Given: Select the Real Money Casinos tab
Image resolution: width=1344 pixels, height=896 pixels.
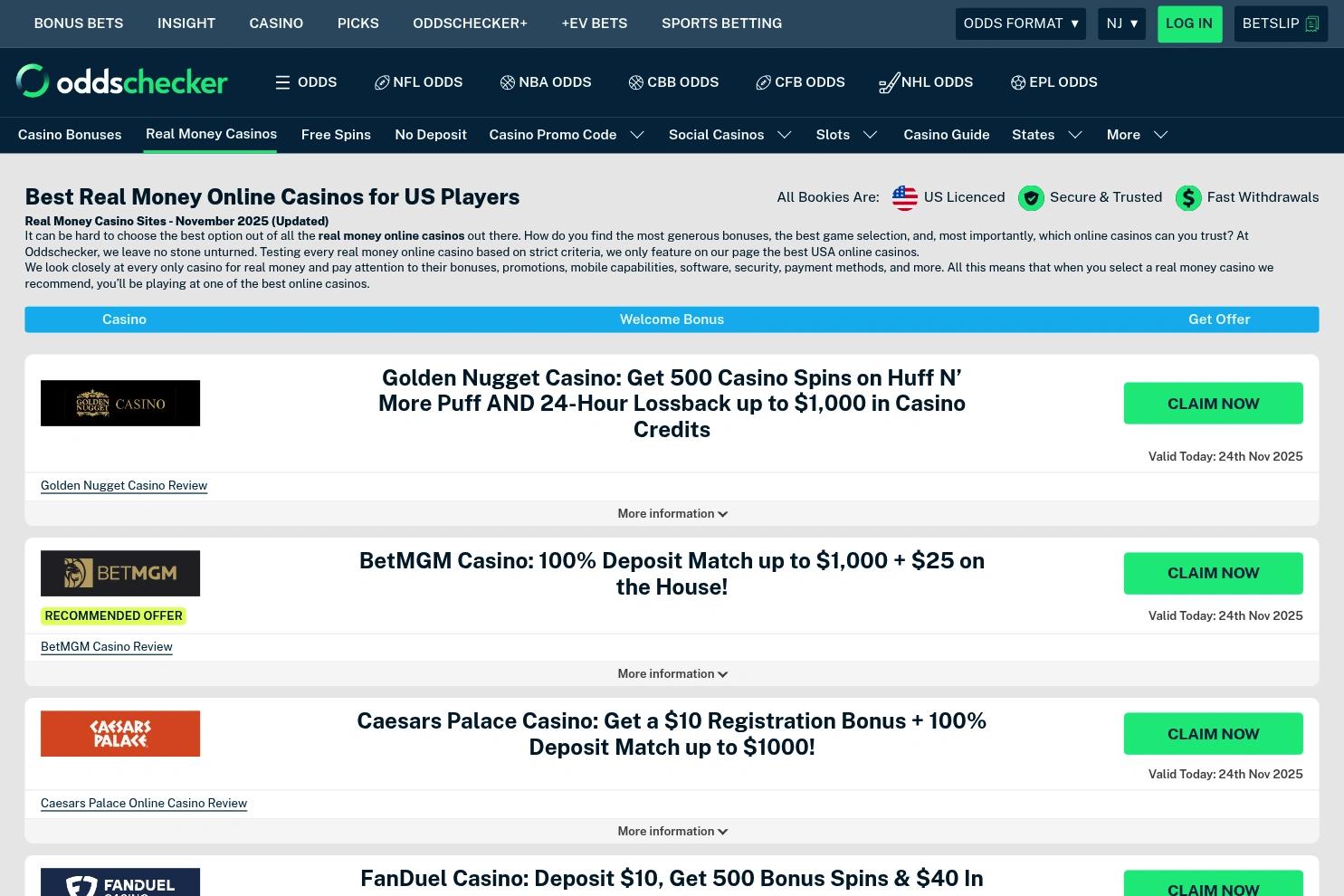Looking at the screenshot, I should click(x=211, y=134).
